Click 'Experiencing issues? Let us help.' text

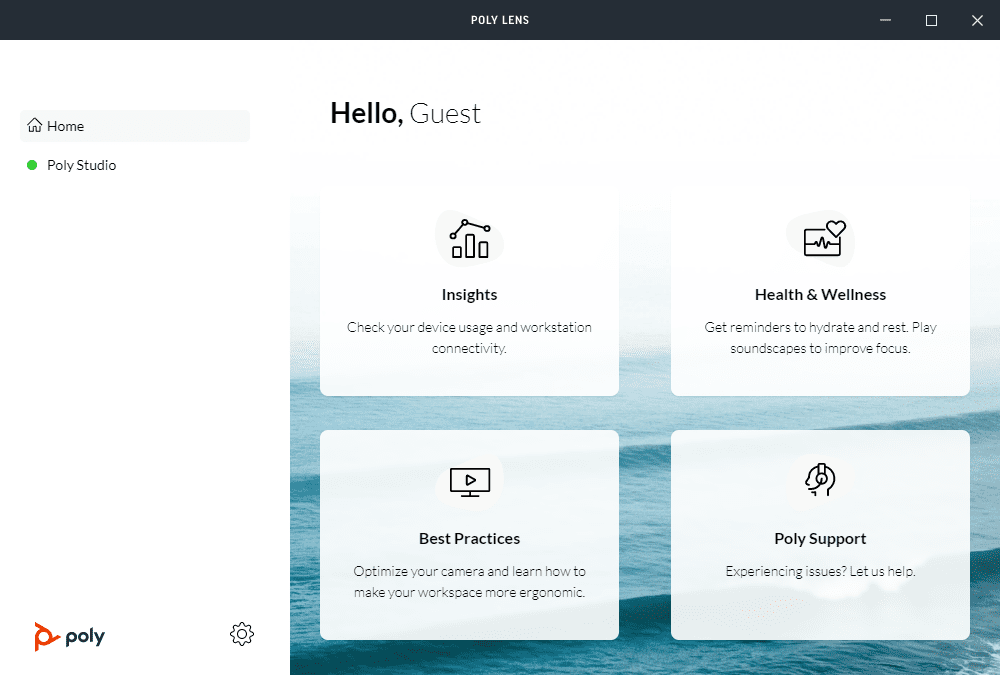click(x=820, y=571)
